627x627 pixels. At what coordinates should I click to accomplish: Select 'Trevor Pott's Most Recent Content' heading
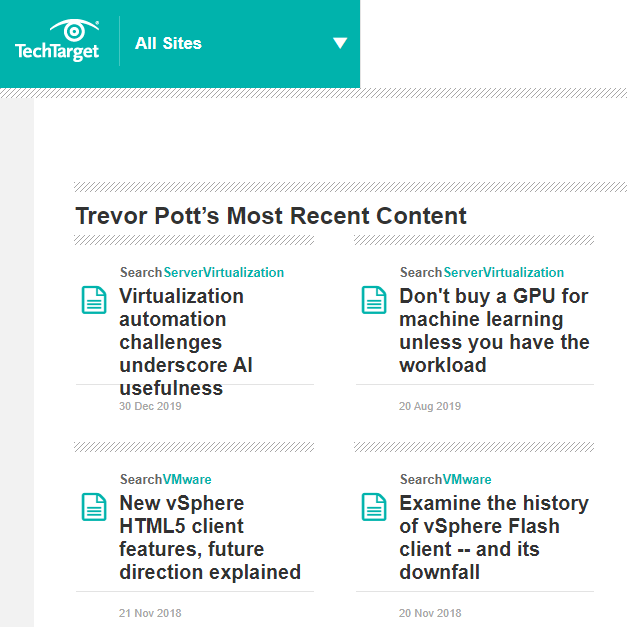point(271,216)
